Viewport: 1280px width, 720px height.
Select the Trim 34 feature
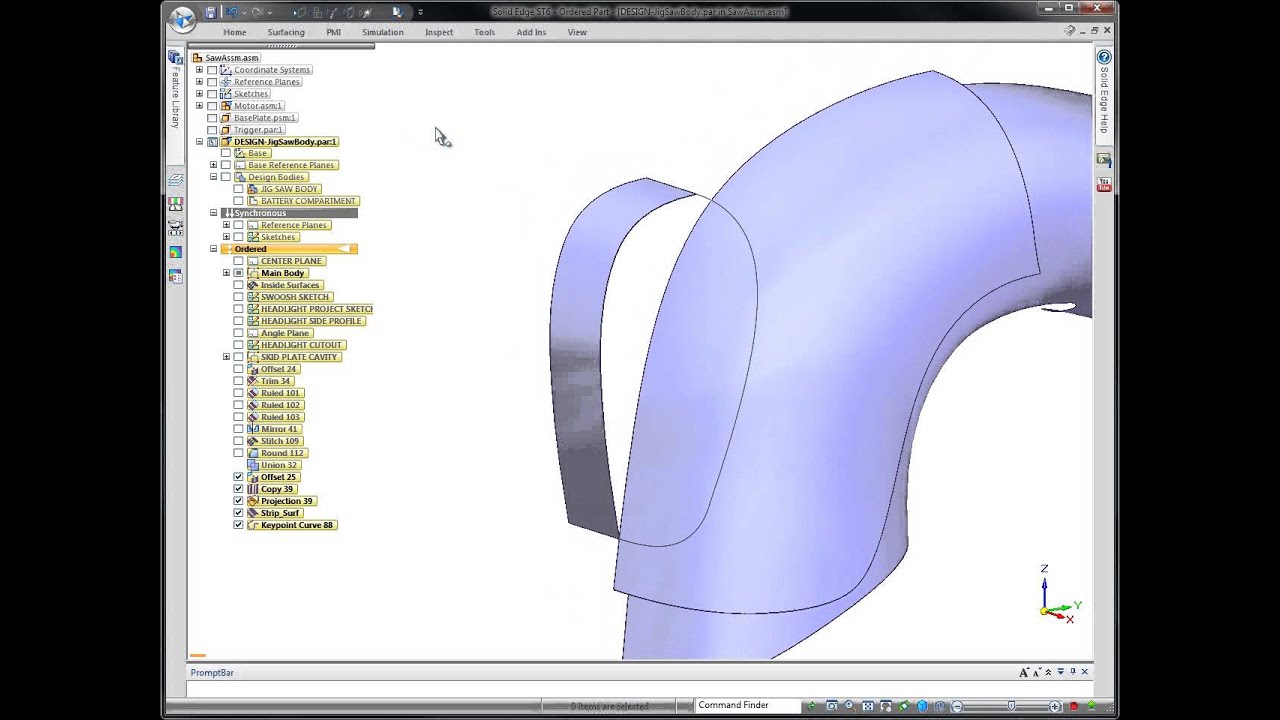tap(275, 381)
